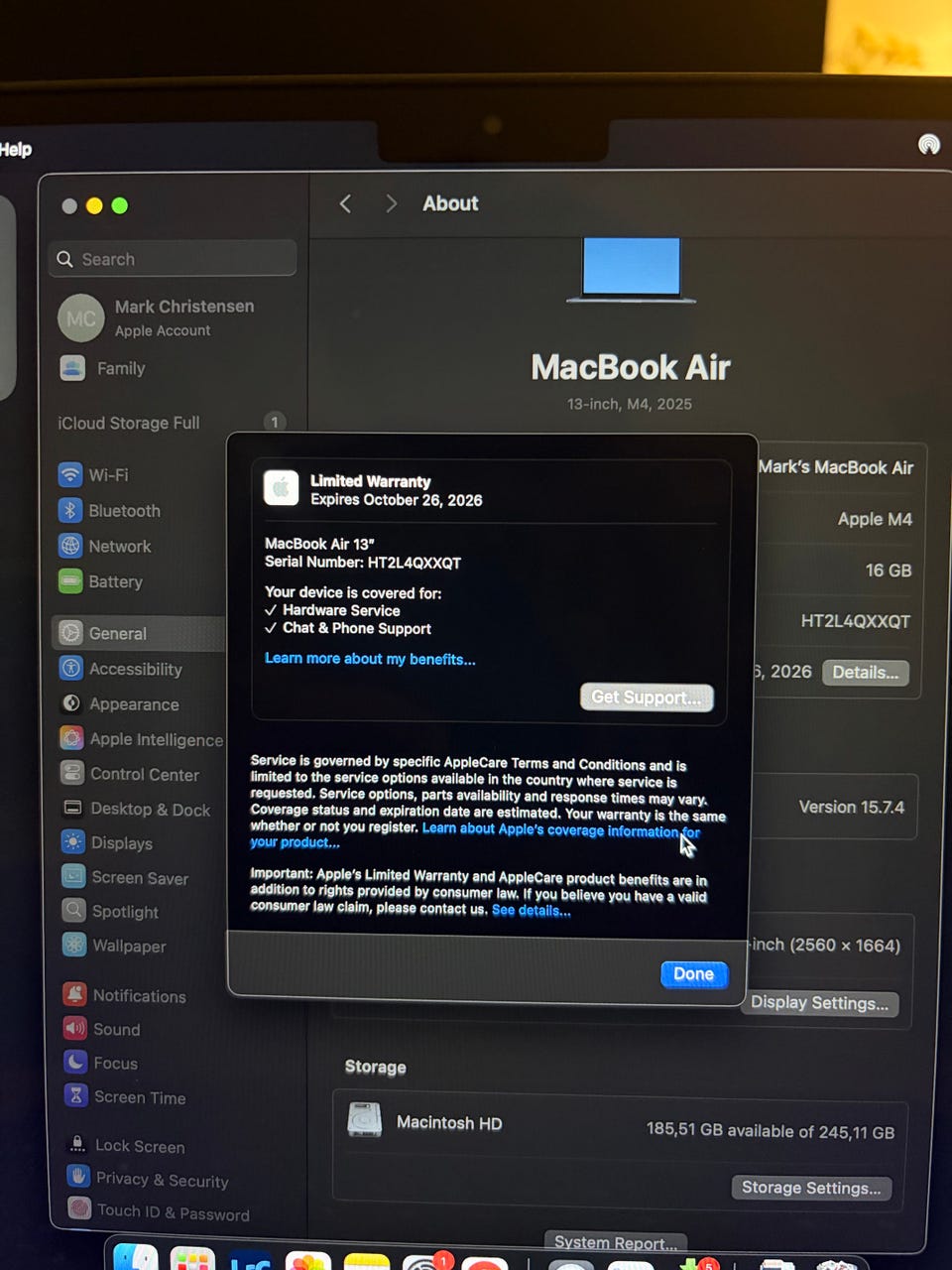Select the 16 GB memory value
This screenshot has width=952, height=1270.
tap(889, 571)
